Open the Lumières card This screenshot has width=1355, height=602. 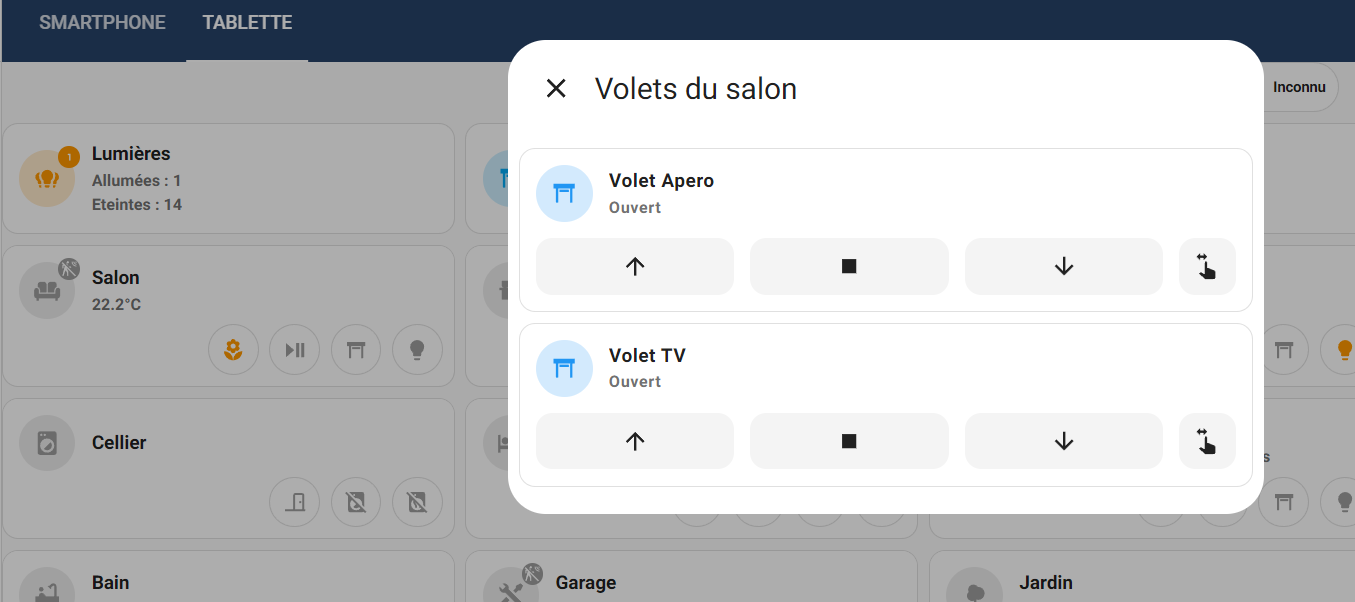click(228, 178)
